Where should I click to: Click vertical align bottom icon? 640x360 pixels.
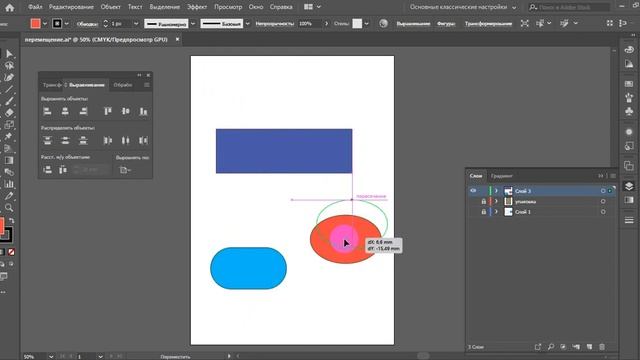[143, 111]
